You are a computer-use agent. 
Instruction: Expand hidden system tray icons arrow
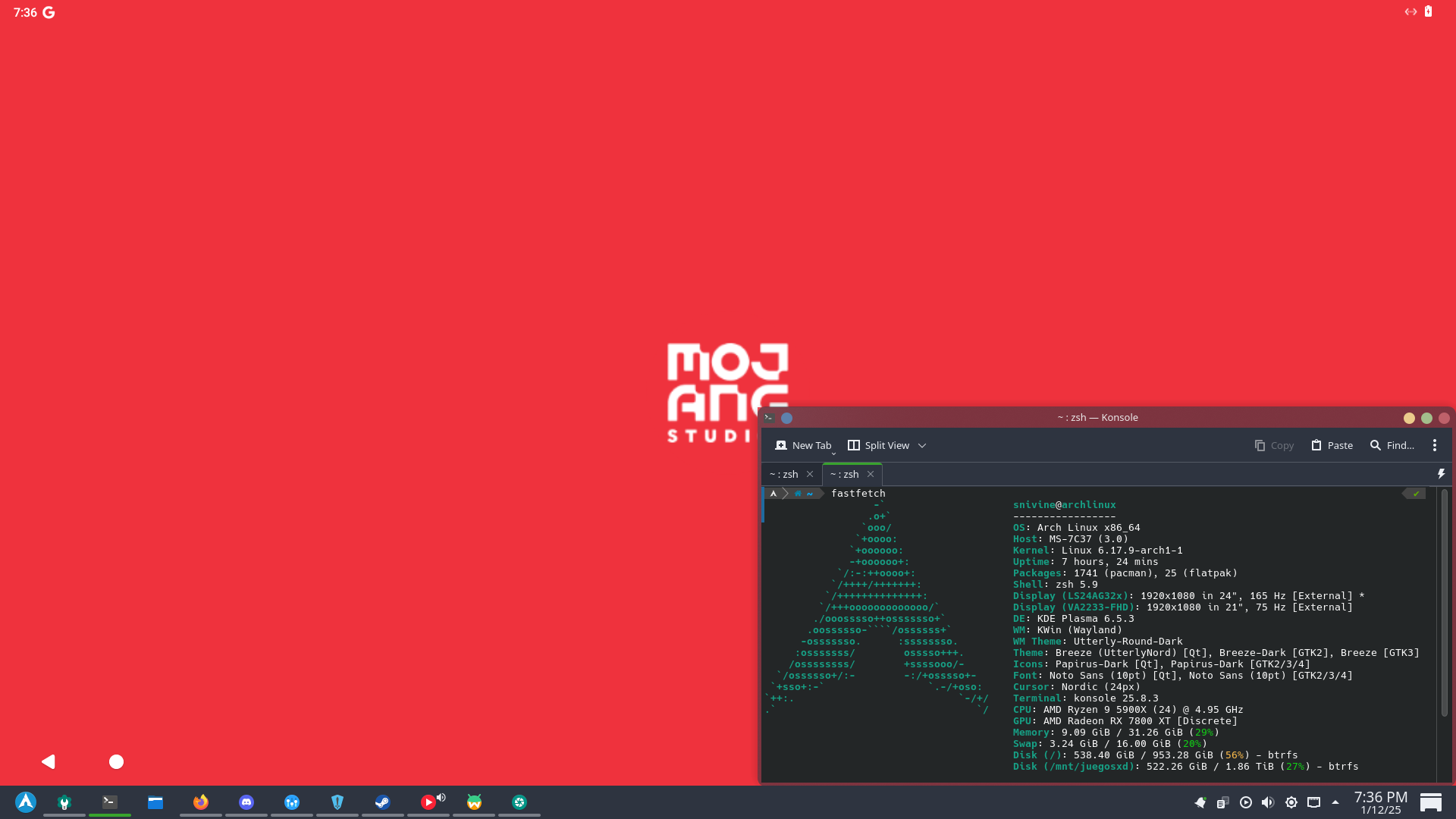click(x=1335, y=802)
